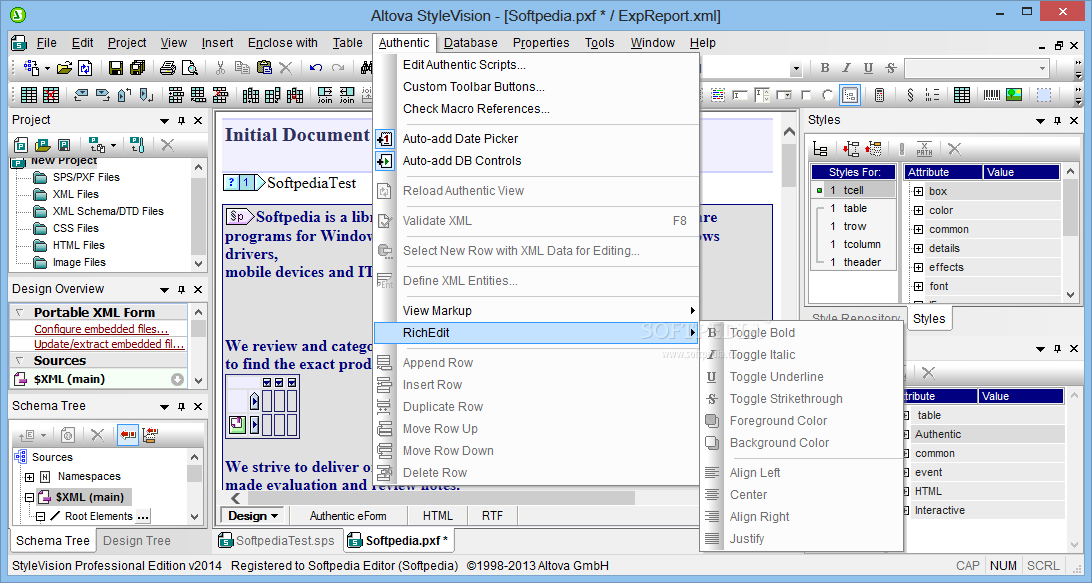Open the Properties menu

click(x=541, y=43)
